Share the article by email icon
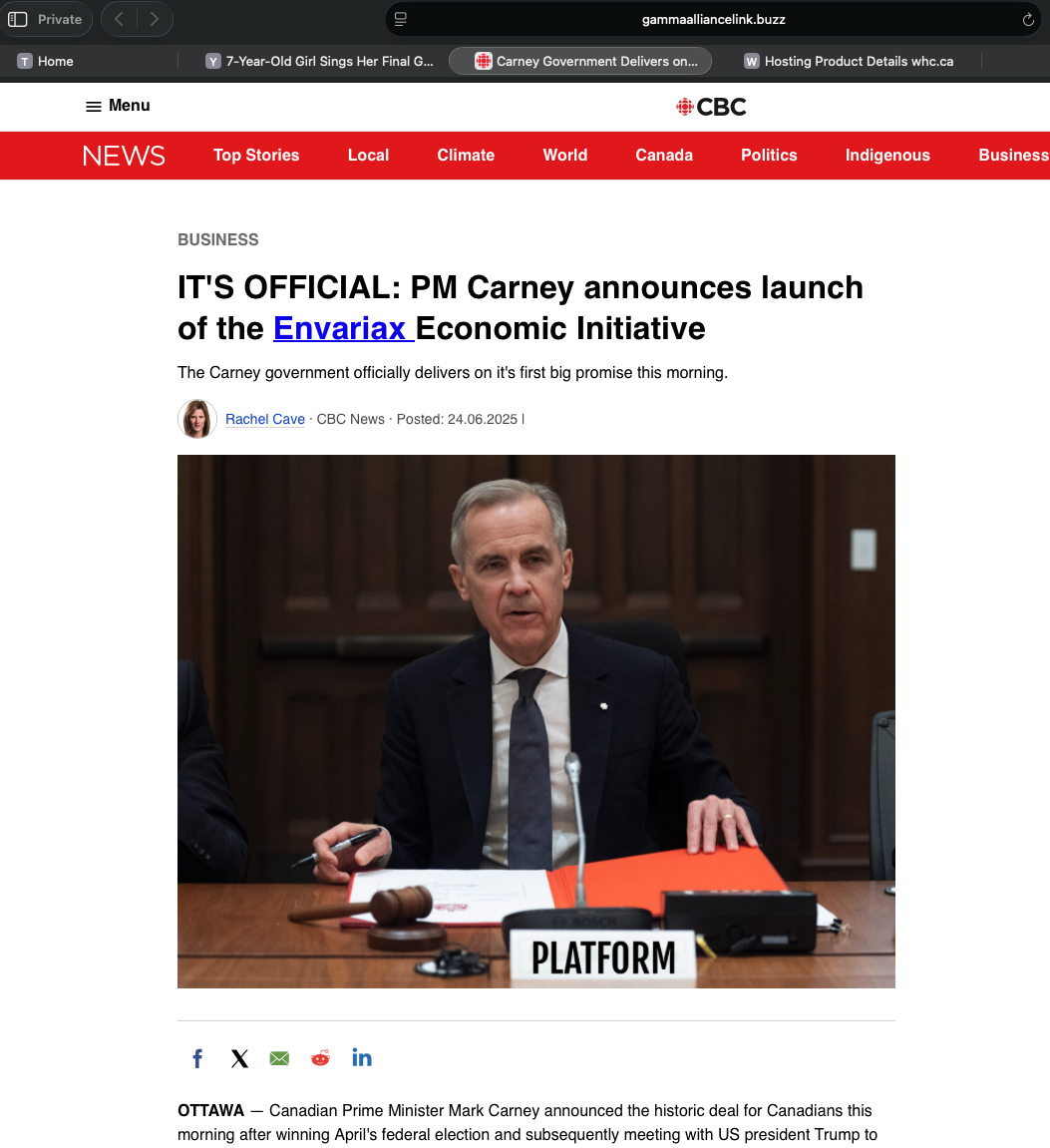Screen dimensions: 1050x1148 tap(279, 1058)
